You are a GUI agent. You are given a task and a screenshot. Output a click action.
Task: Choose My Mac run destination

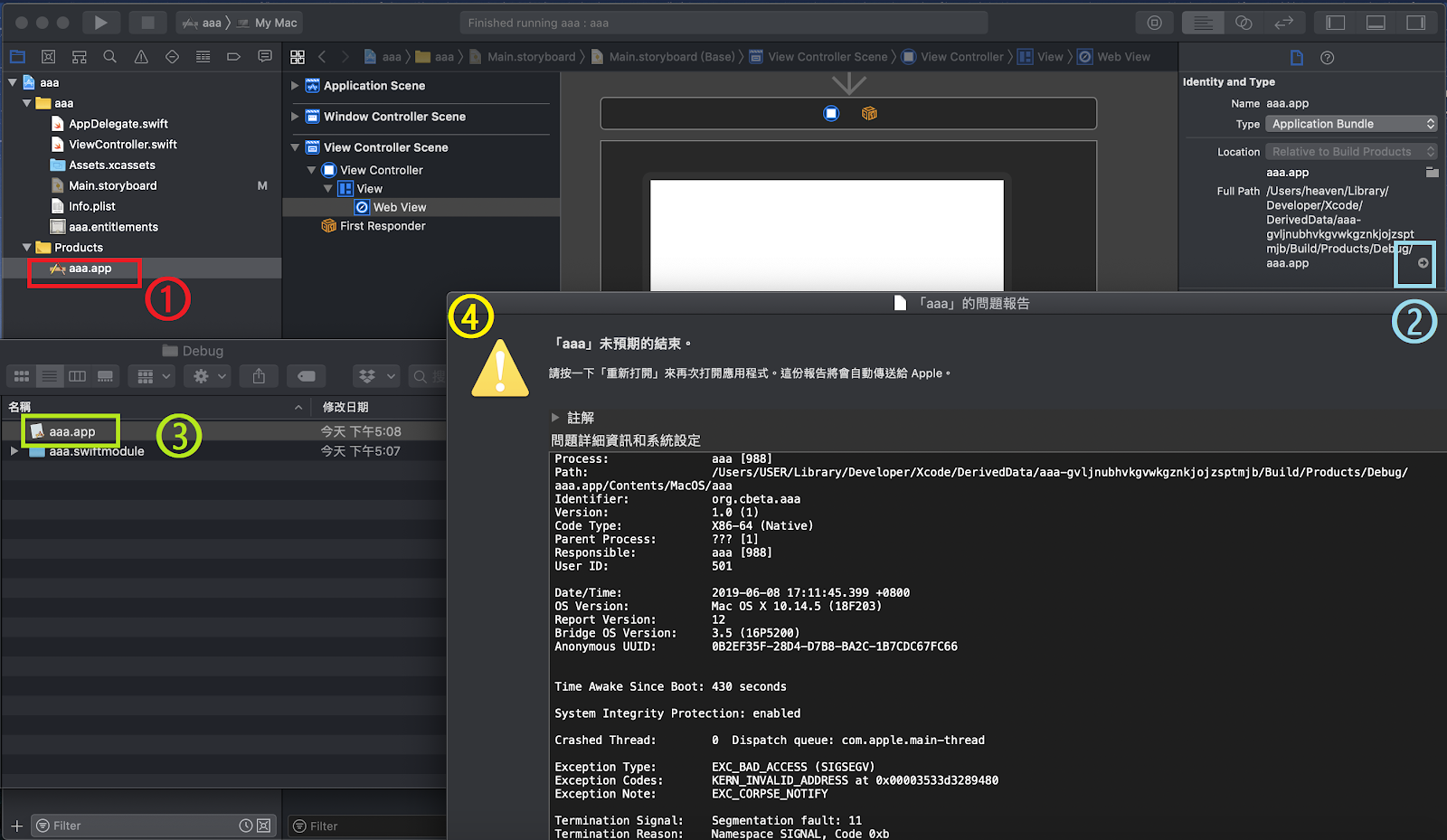click(x=268, y=23)
